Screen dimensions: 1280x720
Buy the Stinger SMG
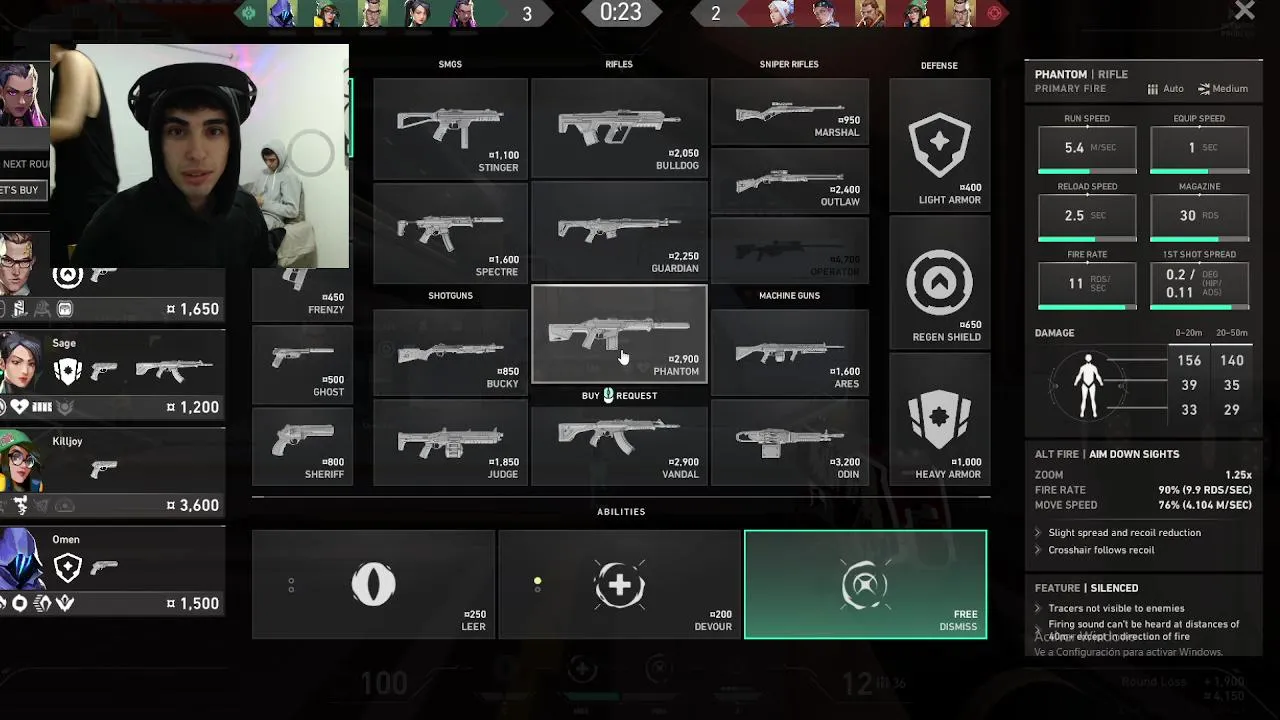[450, 129]
